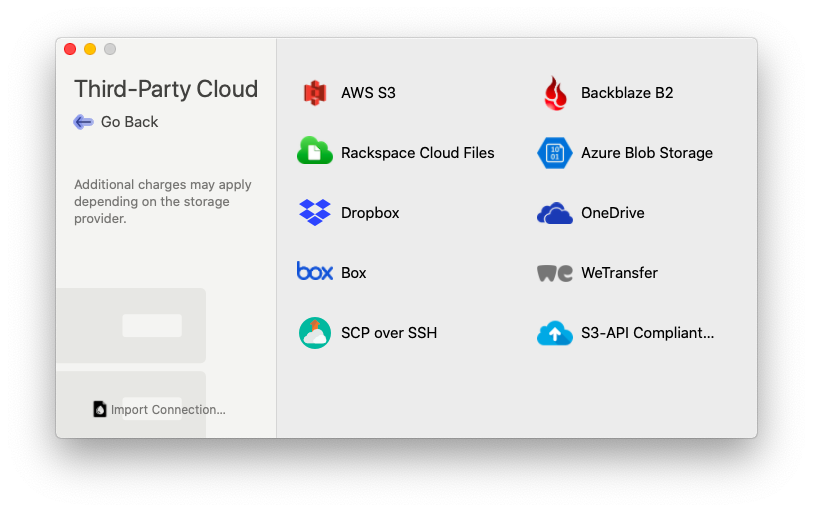Close the window with the red button
This screenshot has width=813, height=512.
[70, 49]
